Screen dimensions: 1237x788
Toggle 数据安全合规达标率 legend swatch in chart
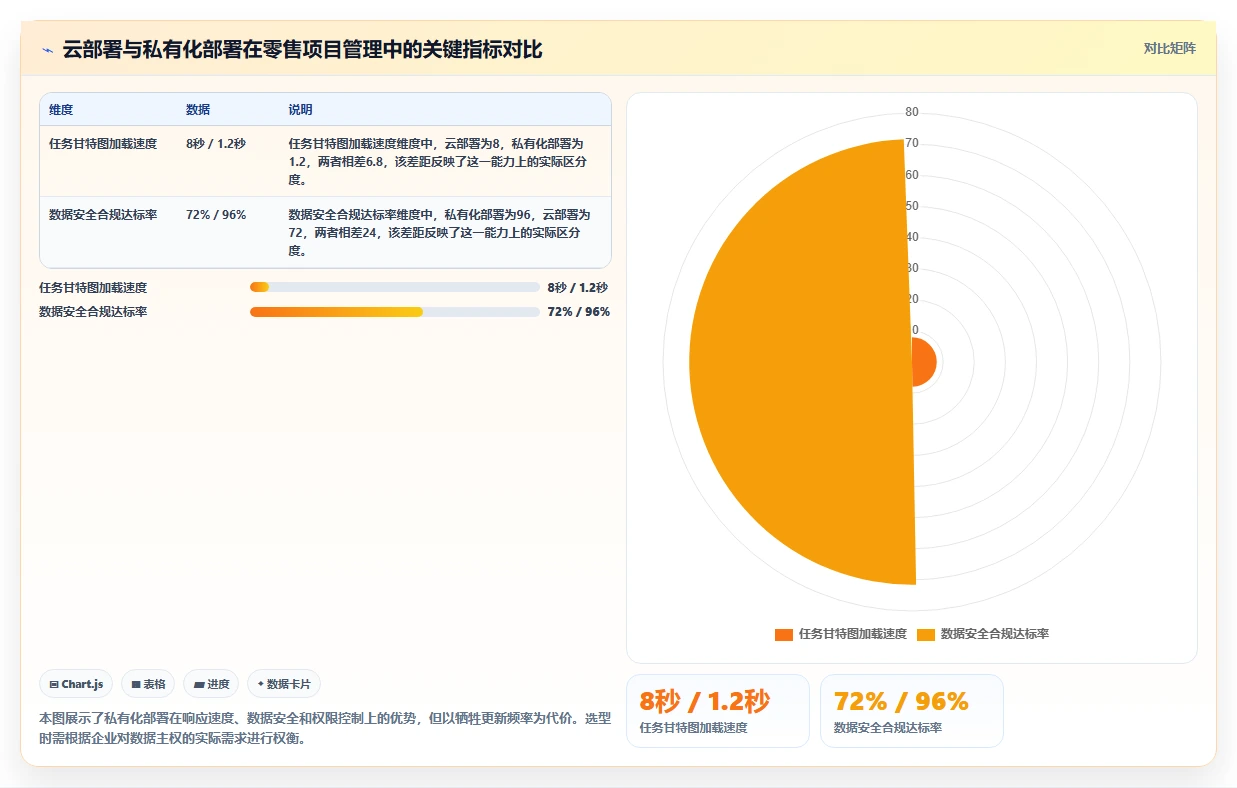click(926, 634)
